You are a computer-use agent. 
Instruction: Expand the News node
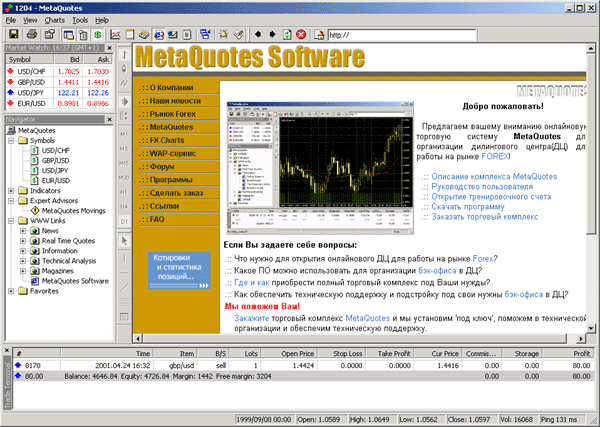pyautogui.click(x=23, y=231)
